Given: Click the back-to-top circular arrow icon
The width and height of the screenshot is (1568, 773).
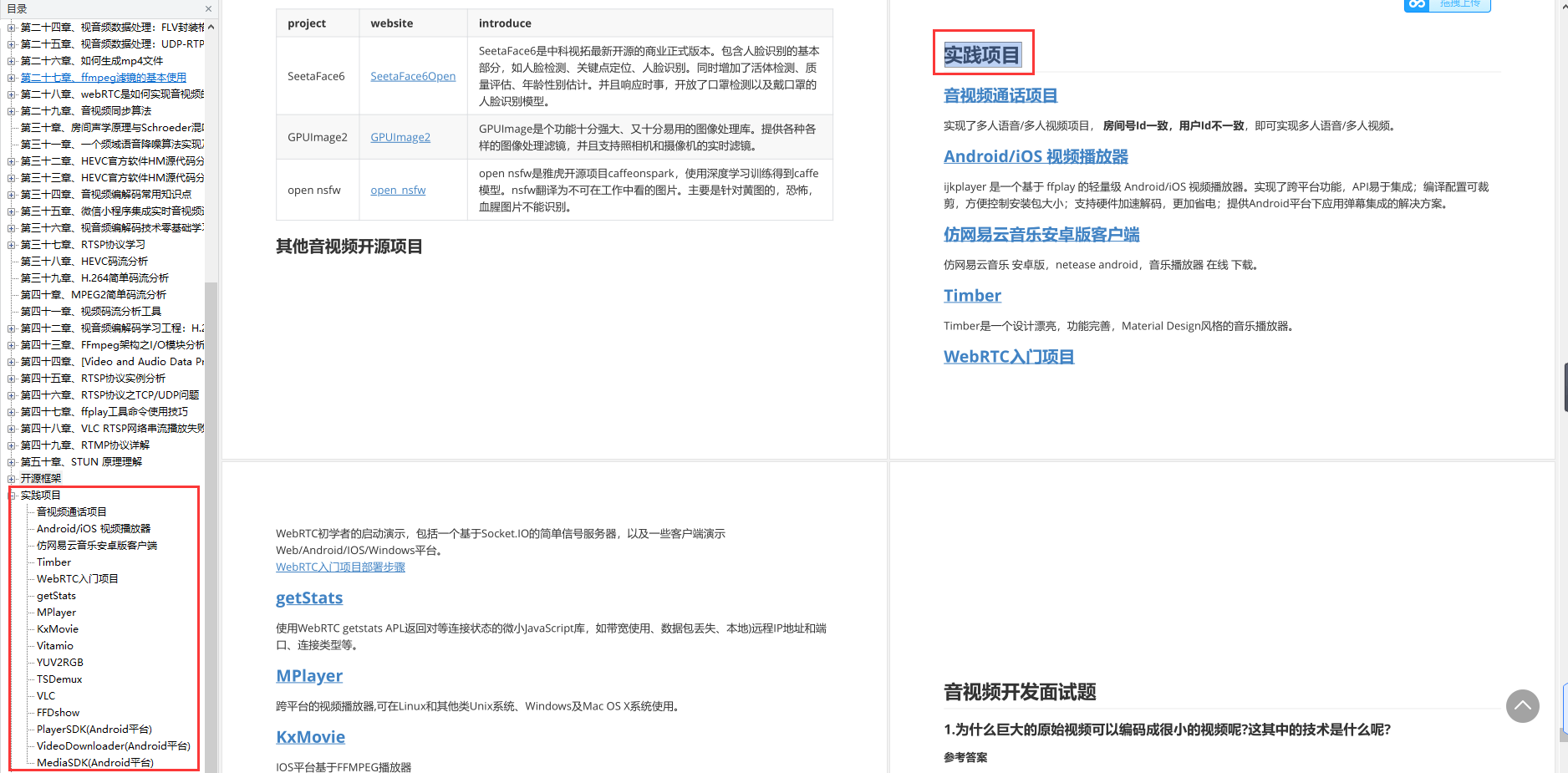Looking at the screenshot, I should tap(1523, 706).
